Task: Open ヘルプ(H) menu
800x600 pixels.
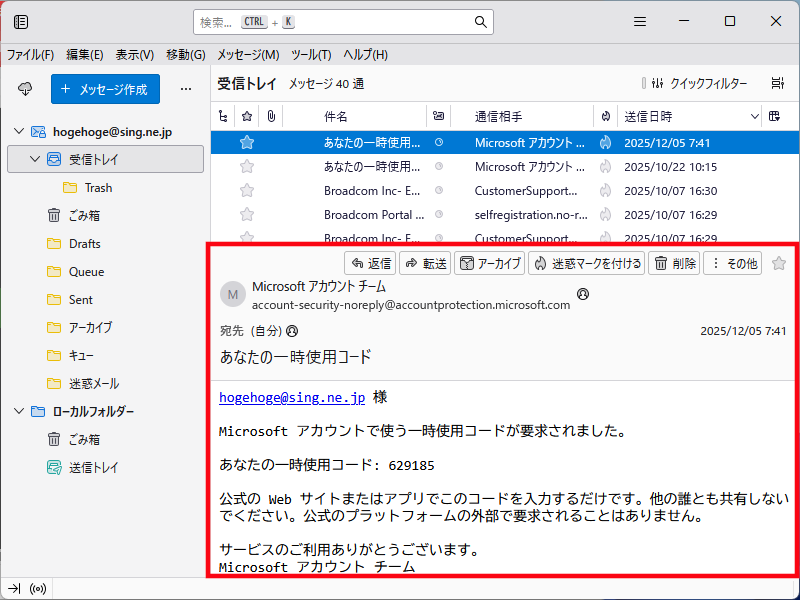Action: [x=365, y=55]
